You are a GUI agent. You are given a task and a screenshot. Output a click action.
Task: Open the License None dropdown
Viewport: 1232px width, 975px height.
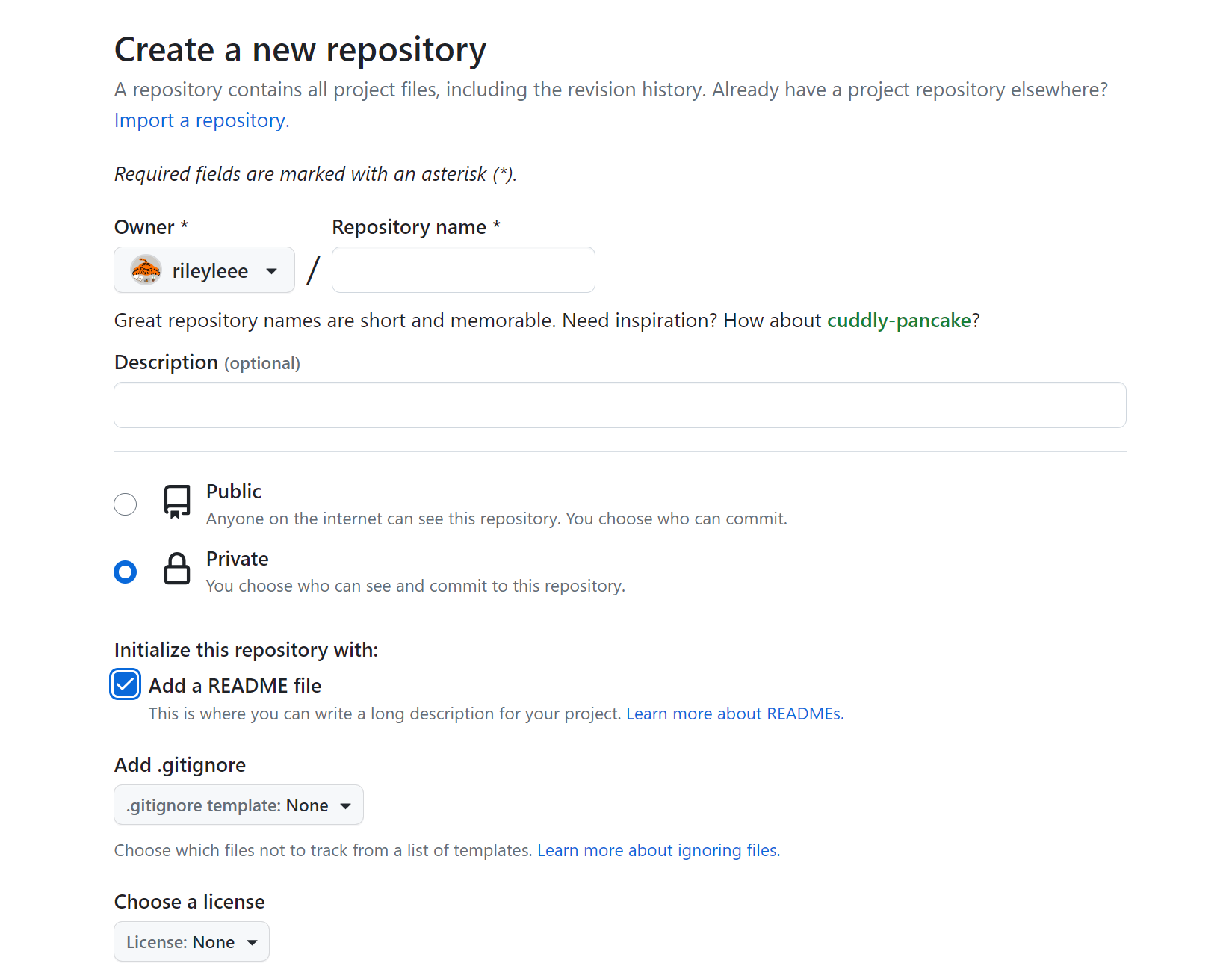[x=191, y=941]
